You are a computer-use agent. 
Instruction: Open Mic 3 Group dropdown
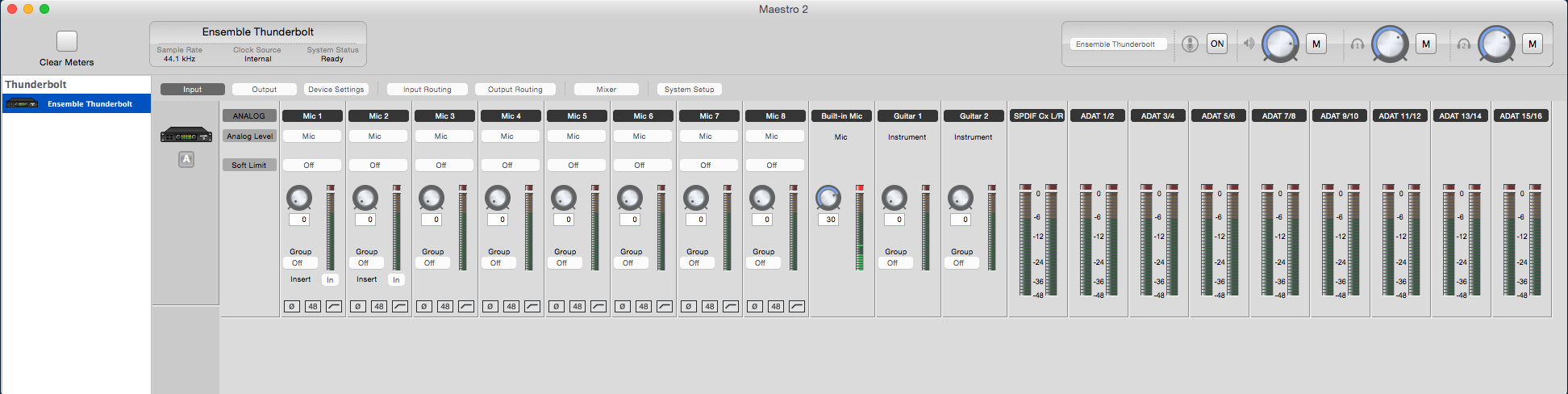pyautogui.click(x=432, y=263)
